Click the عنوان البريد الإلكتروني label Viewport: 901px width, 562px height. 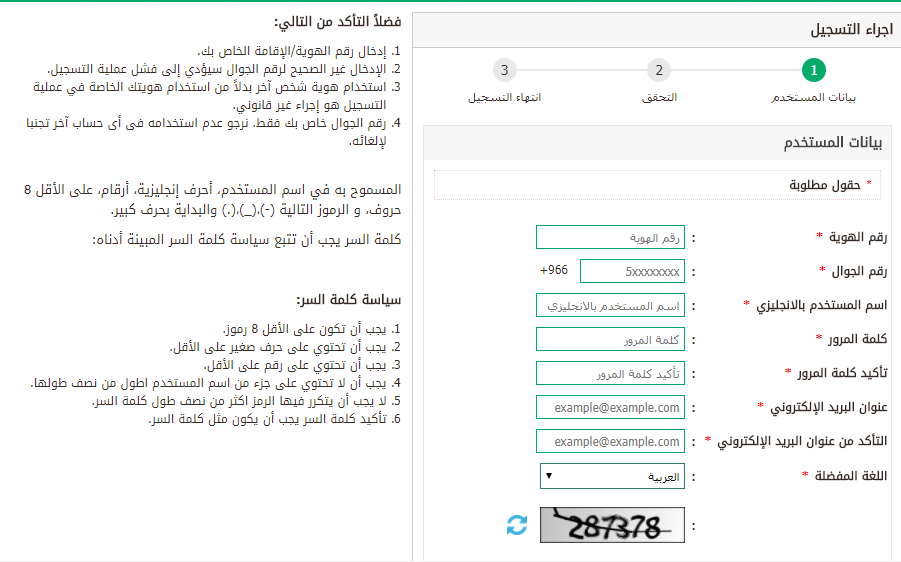829,407
